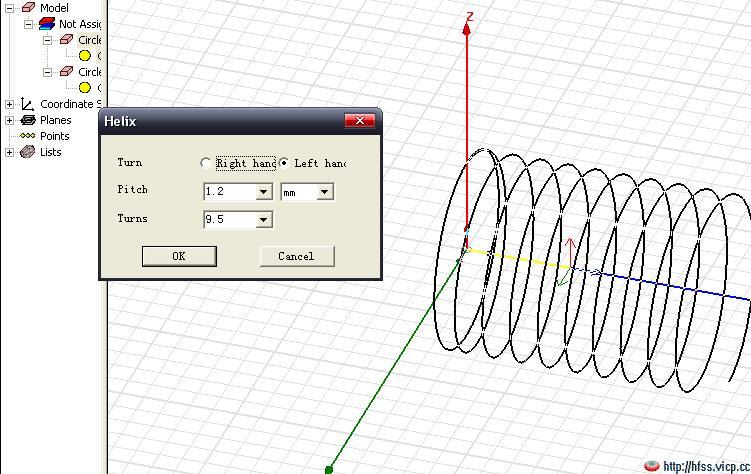Select the Left hand turn radio button

click(x=285, y=163)
